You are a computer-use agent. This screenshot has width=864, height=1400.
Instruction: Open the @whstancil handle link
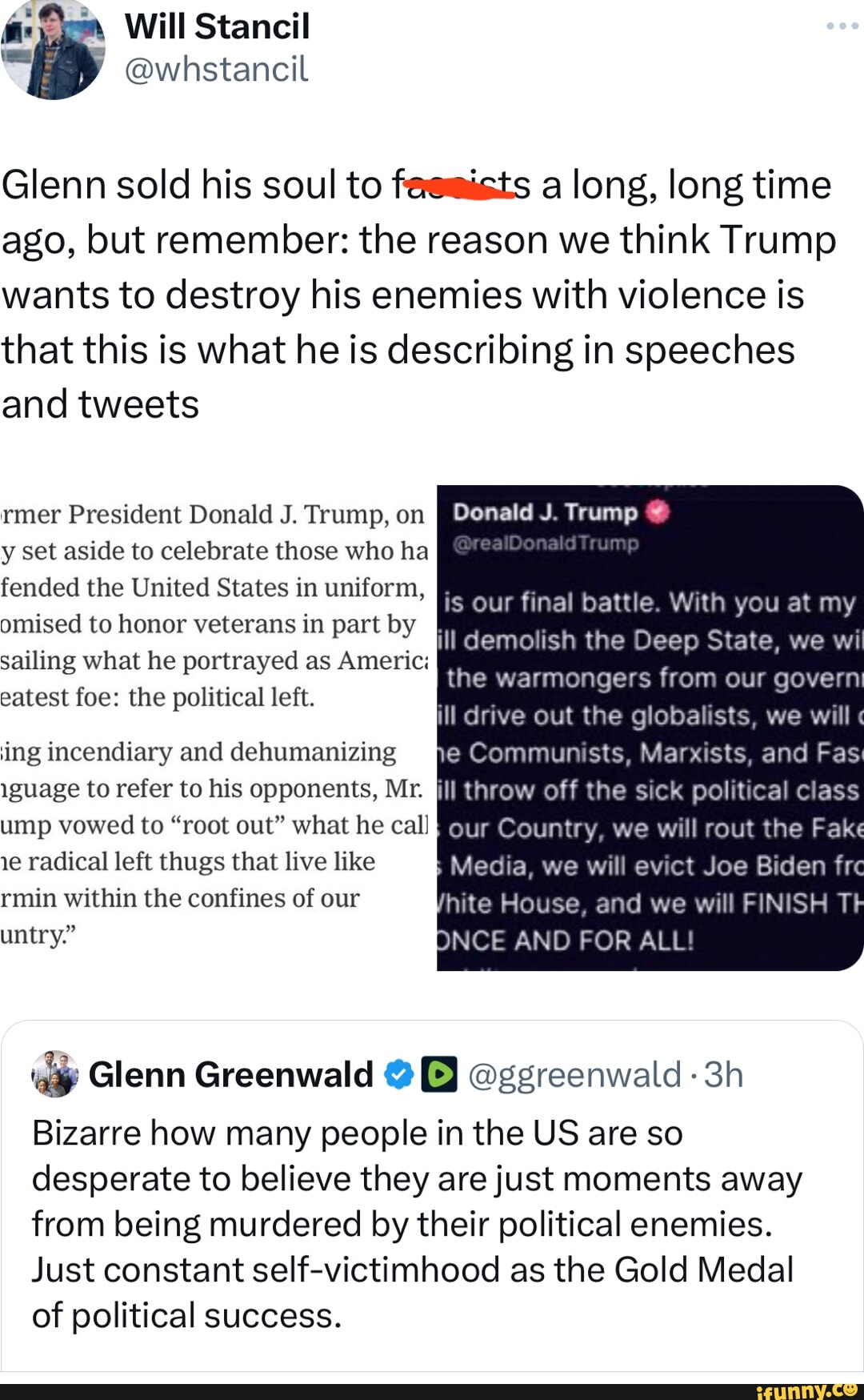click(x=216, y=70)
